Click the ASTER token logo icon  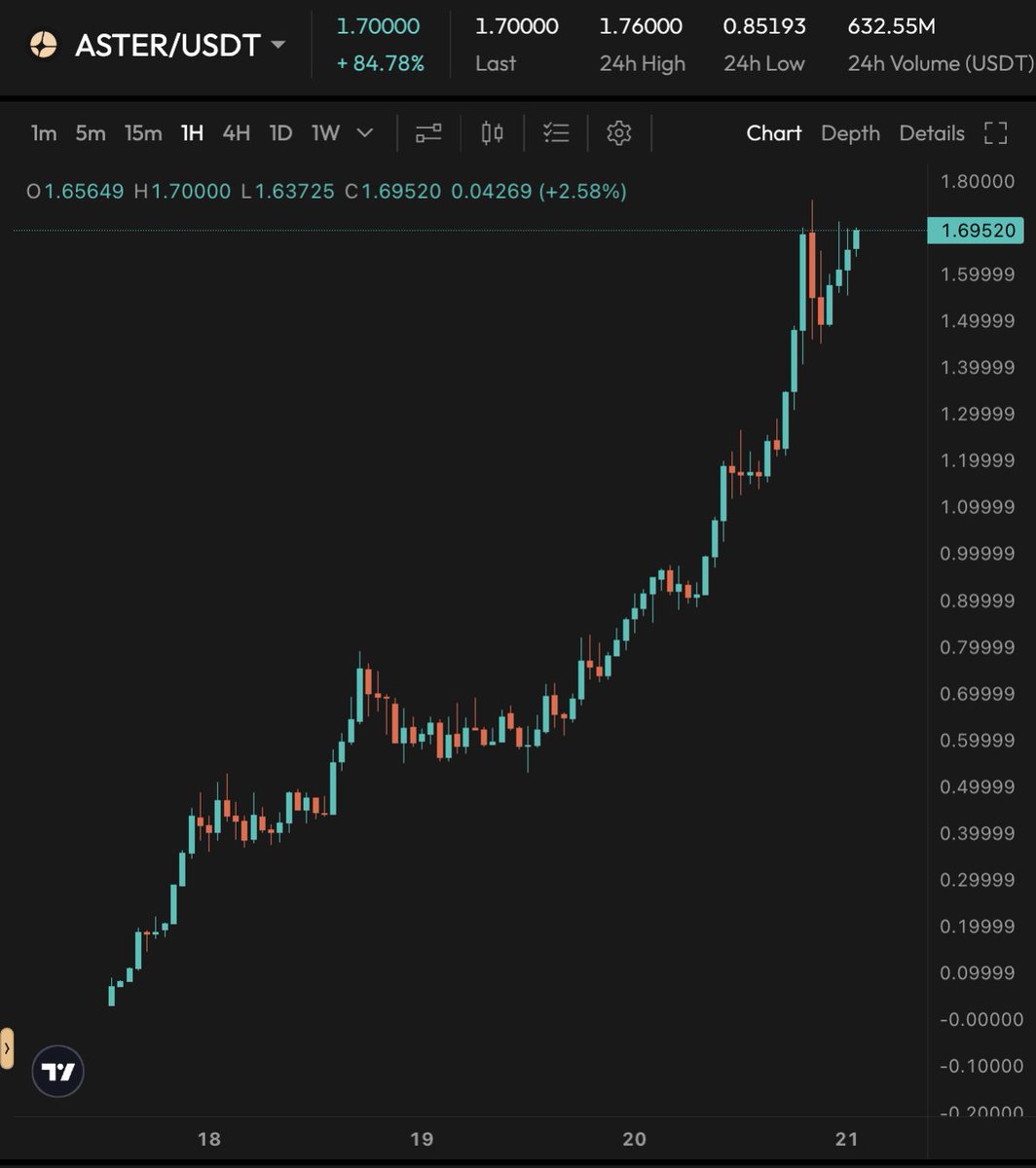[x=43, y=45]
